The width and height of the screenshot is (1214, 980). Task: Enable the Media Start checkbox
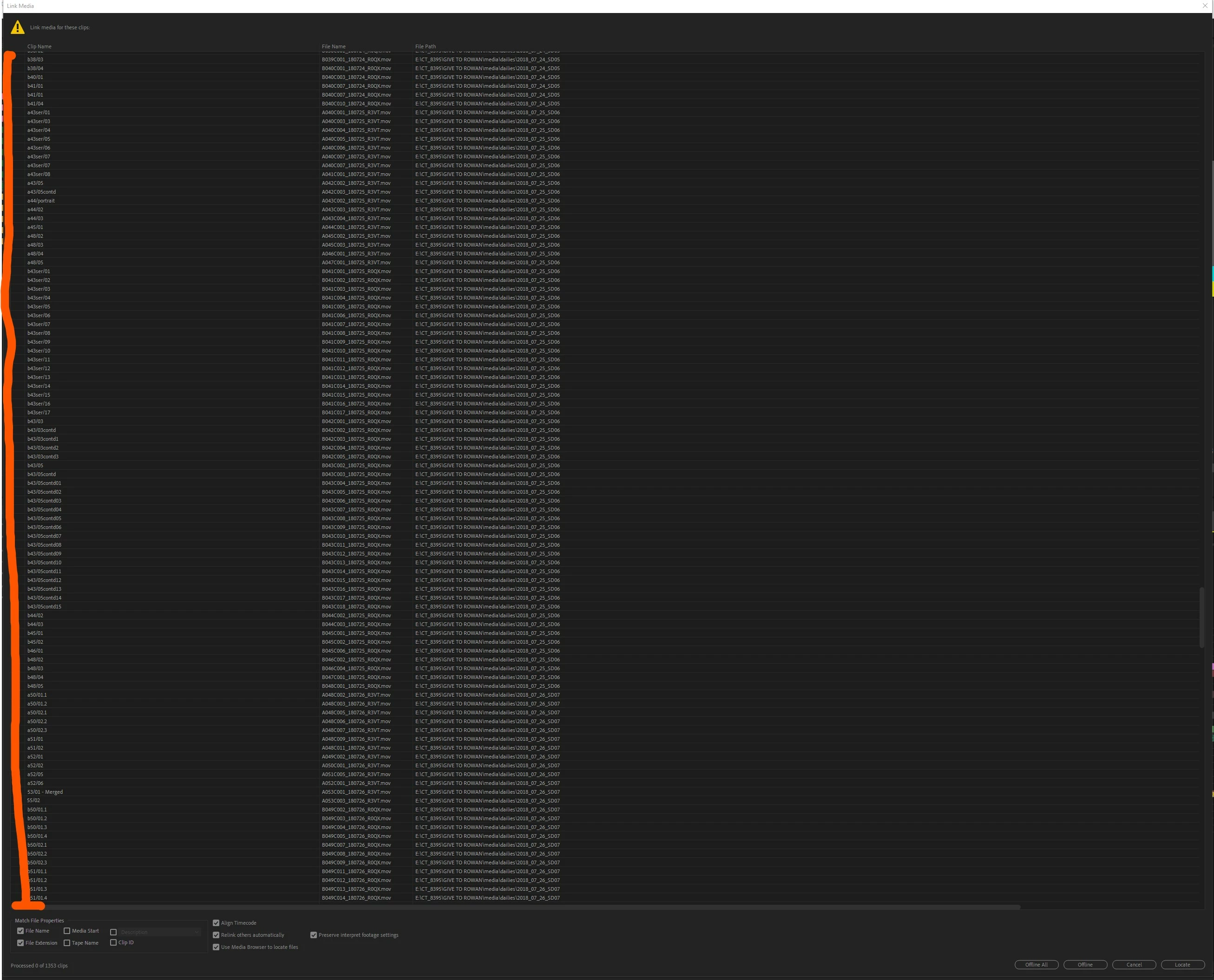click(x=66, y=931)
